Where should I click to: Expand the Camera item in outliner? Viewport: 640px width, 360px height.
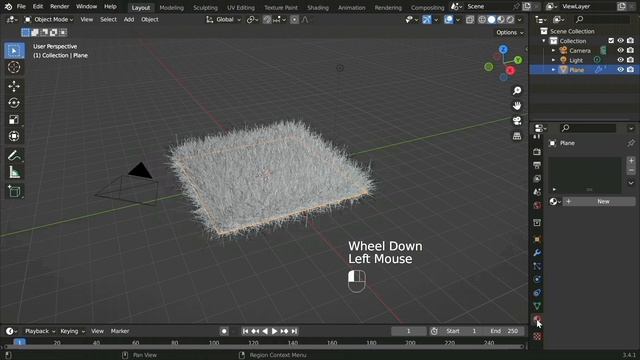pyautogui.click(x=553, y=50)
